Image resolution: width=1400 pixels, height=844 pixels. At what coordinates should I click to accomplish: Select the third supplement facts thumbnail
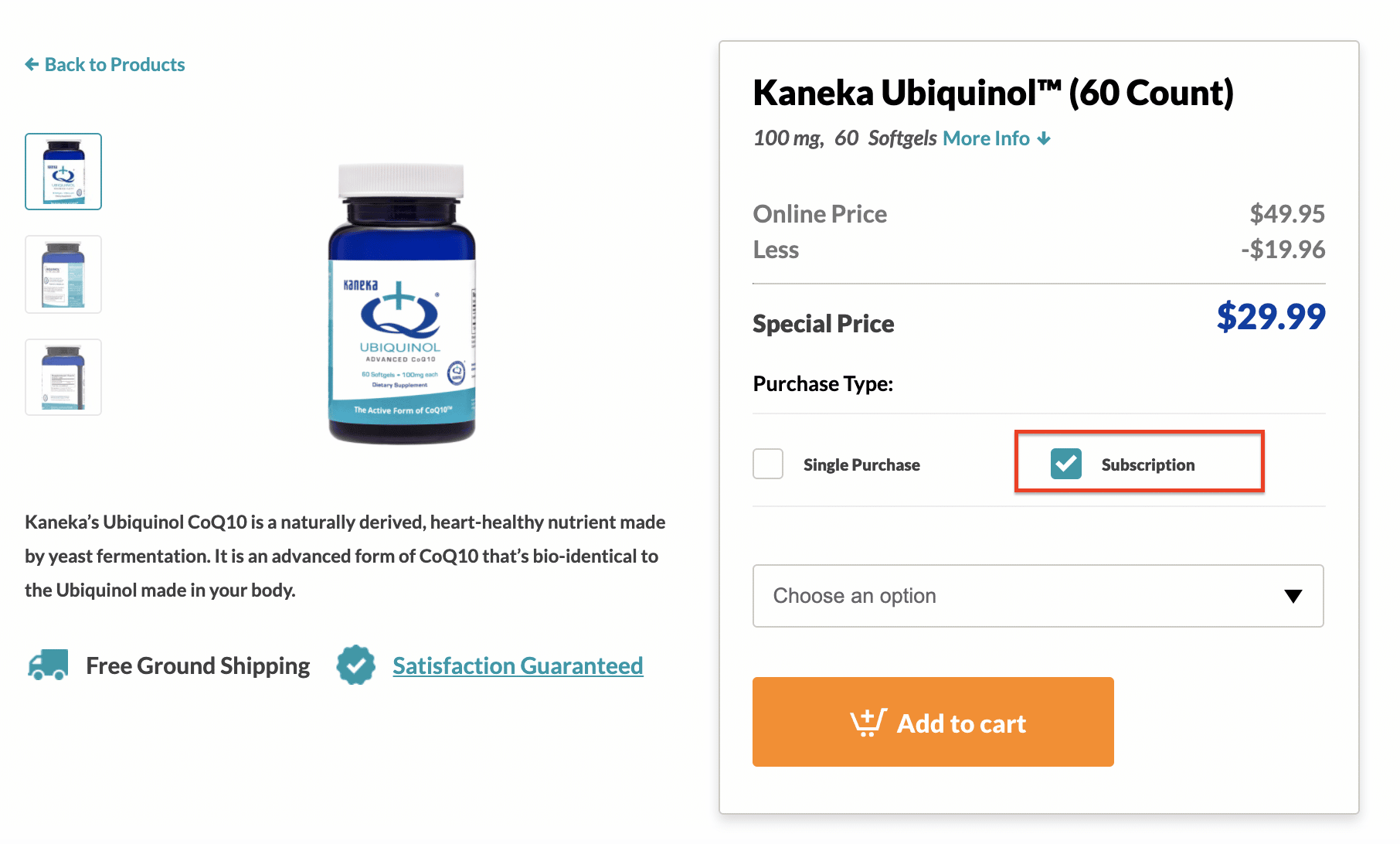tap(63, 377)
